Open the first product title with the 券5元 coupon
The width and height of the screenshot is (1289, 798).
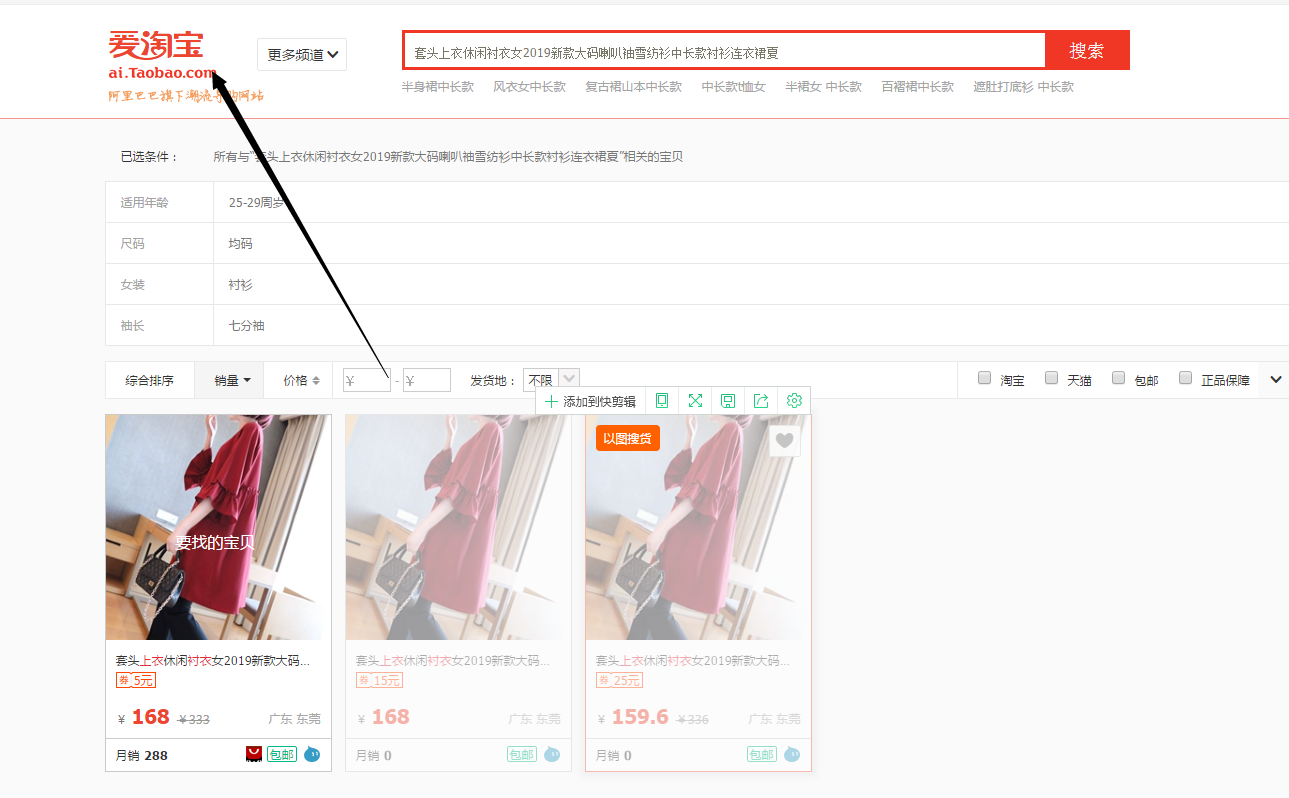[x=213, y=661]
